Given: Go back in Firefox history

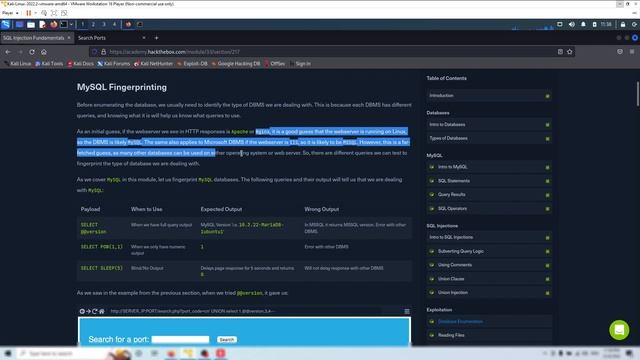Looking at the screenshot, I should tap(8, 52).
